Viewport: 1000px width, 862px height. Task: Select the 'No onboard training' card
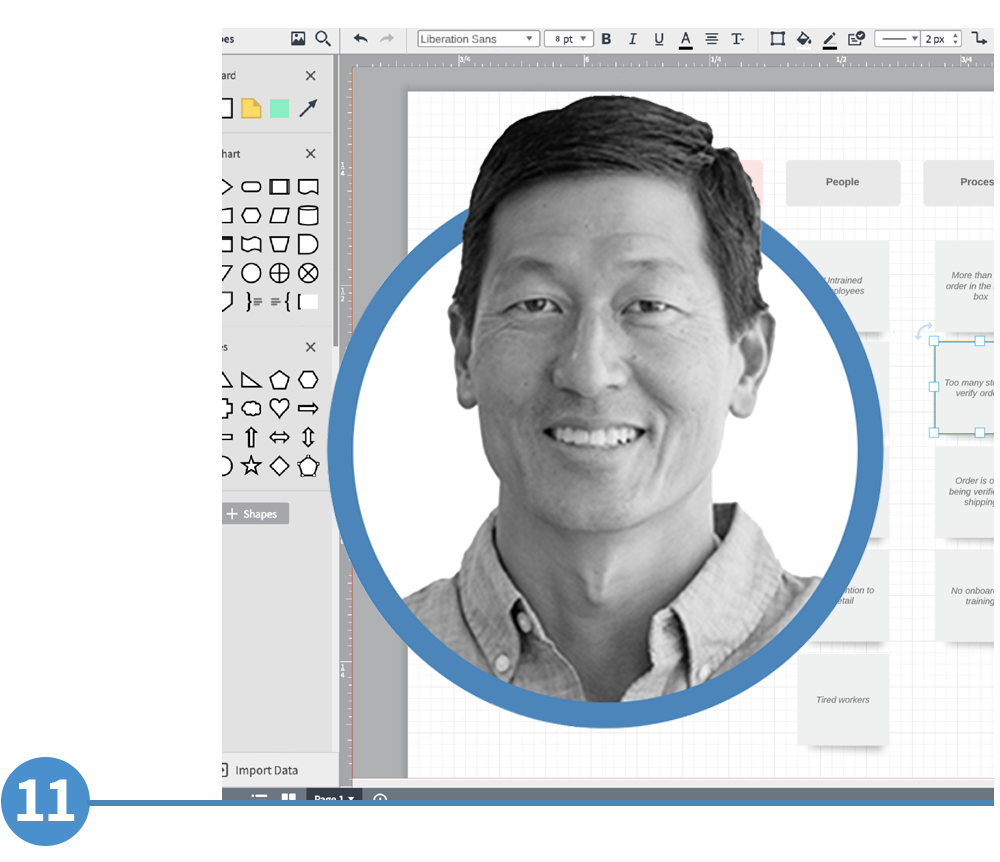click(965, 595)
